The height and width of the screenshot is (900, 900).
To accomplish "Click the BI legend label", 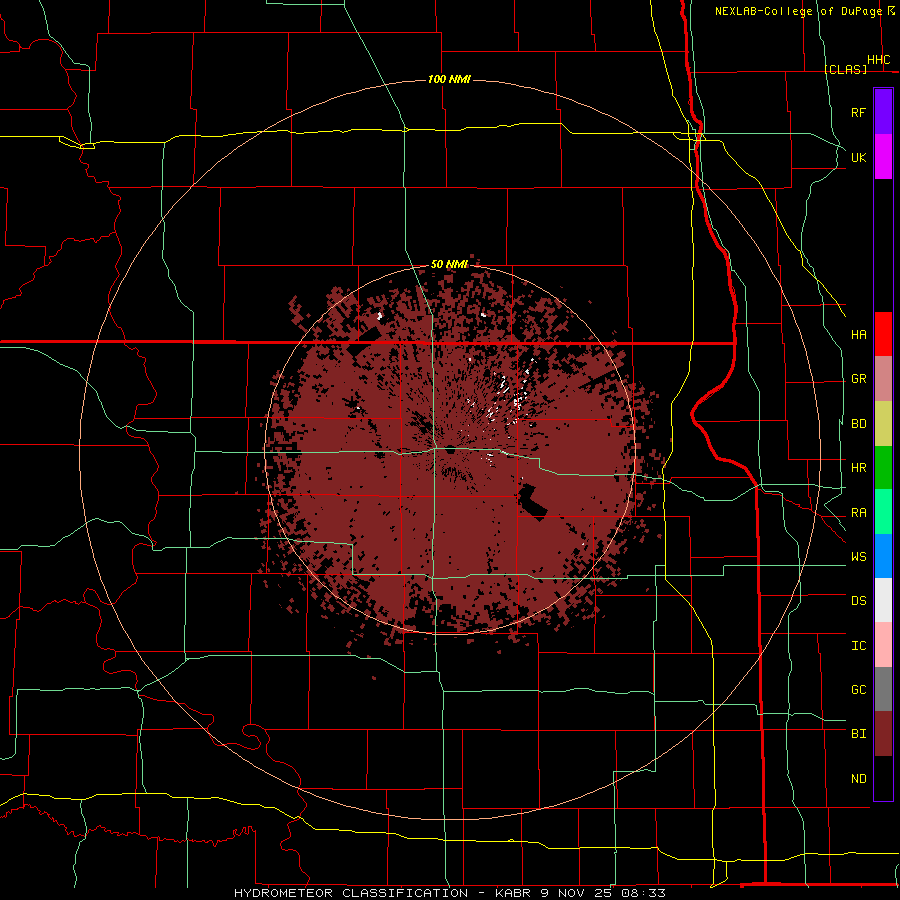I will click(x=858, y=734).
